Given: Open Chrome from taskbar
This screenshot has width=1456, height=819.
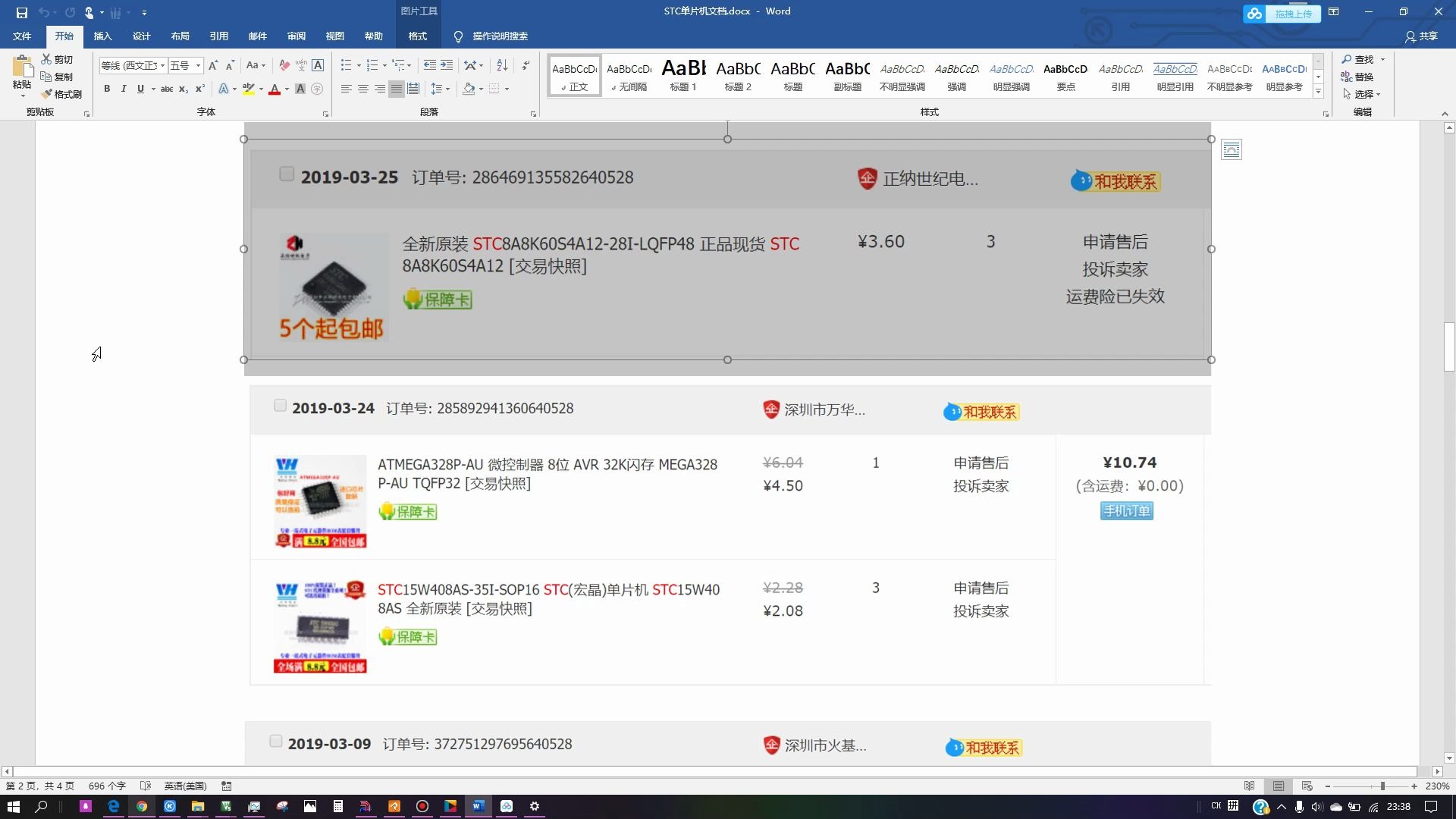Looking at the screenshot, I should click(141, 806).
